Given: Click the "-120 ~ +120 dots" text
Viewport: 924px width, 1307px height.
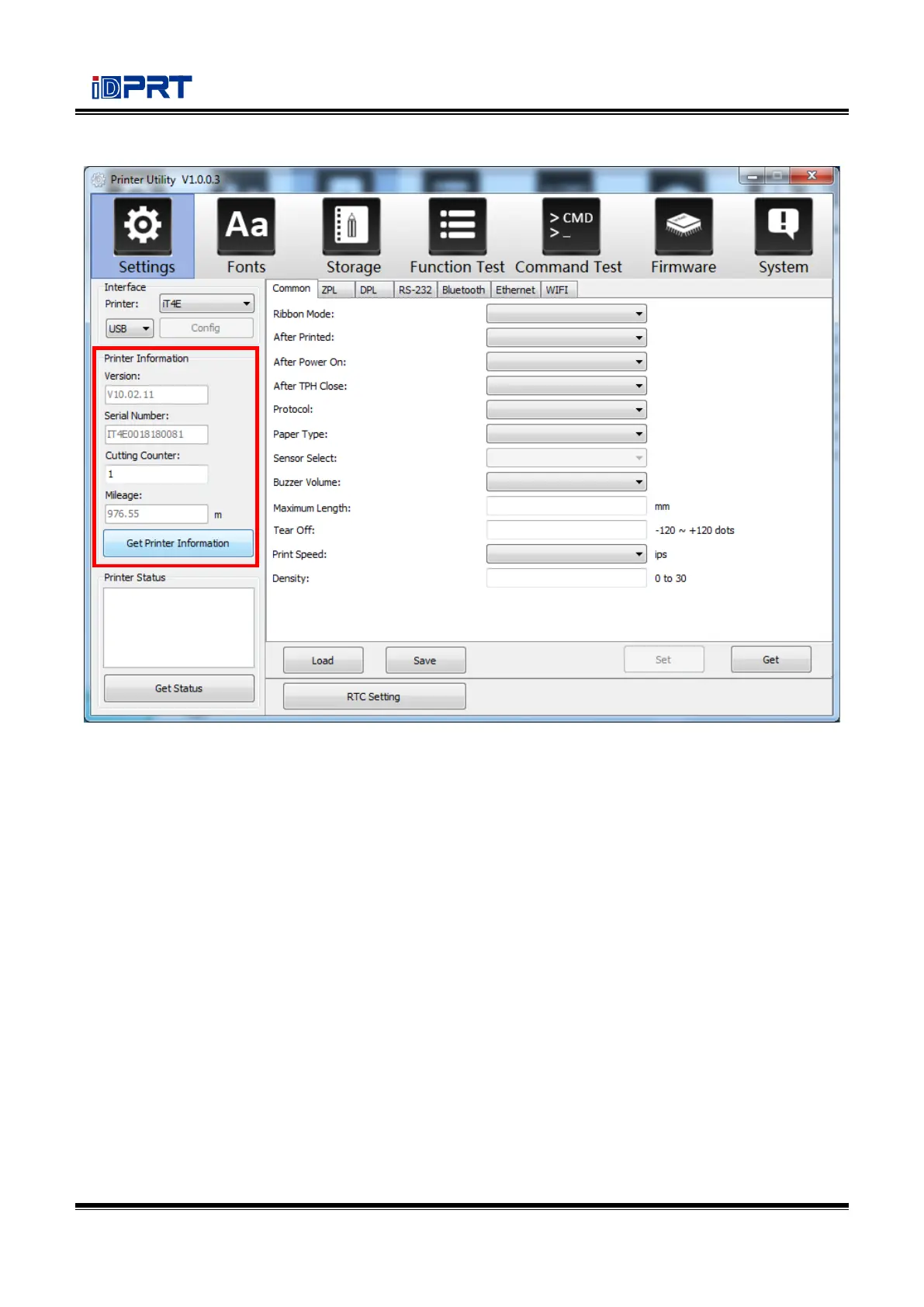Looking at the screenshot, I should pyautogui.click(x=694, y=530).
